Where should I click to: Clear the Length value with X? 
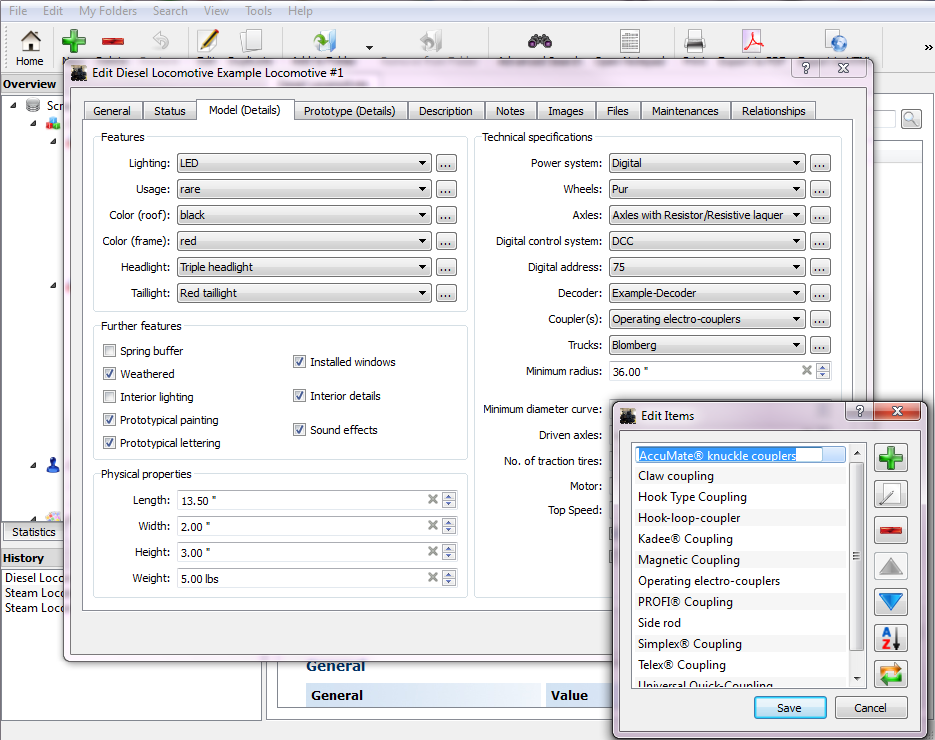433,500
